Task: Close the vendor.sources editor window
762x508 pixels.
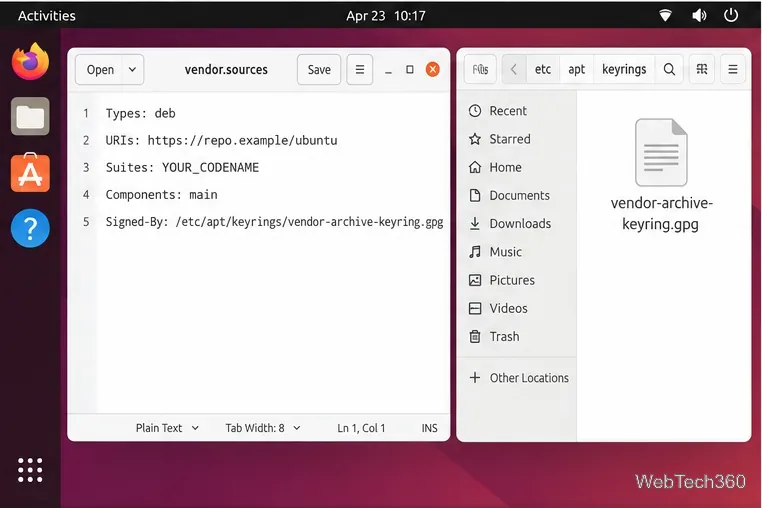Action: coord(433,70)
